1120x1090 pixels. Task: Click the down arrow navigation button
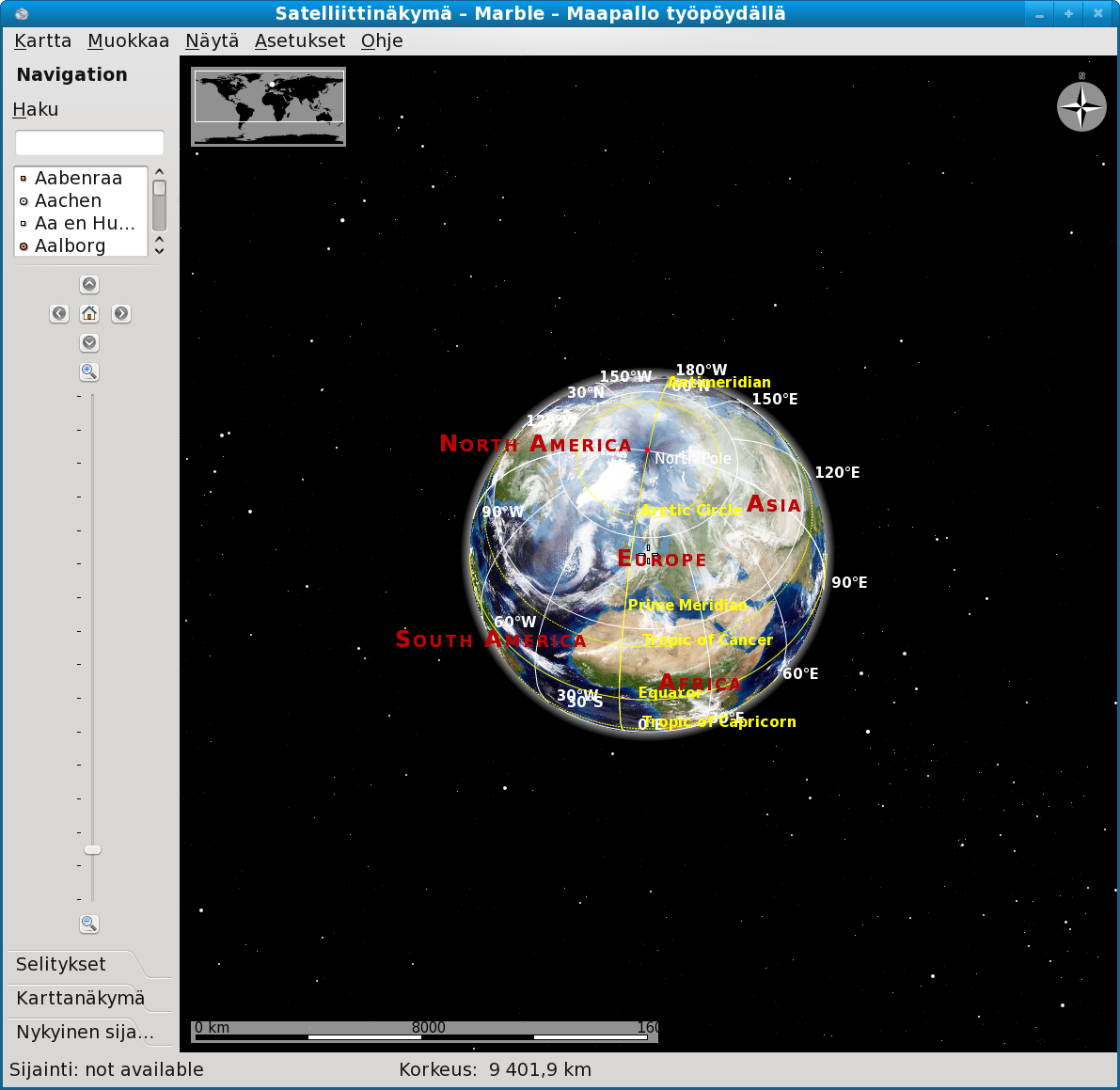coord(89,342)
